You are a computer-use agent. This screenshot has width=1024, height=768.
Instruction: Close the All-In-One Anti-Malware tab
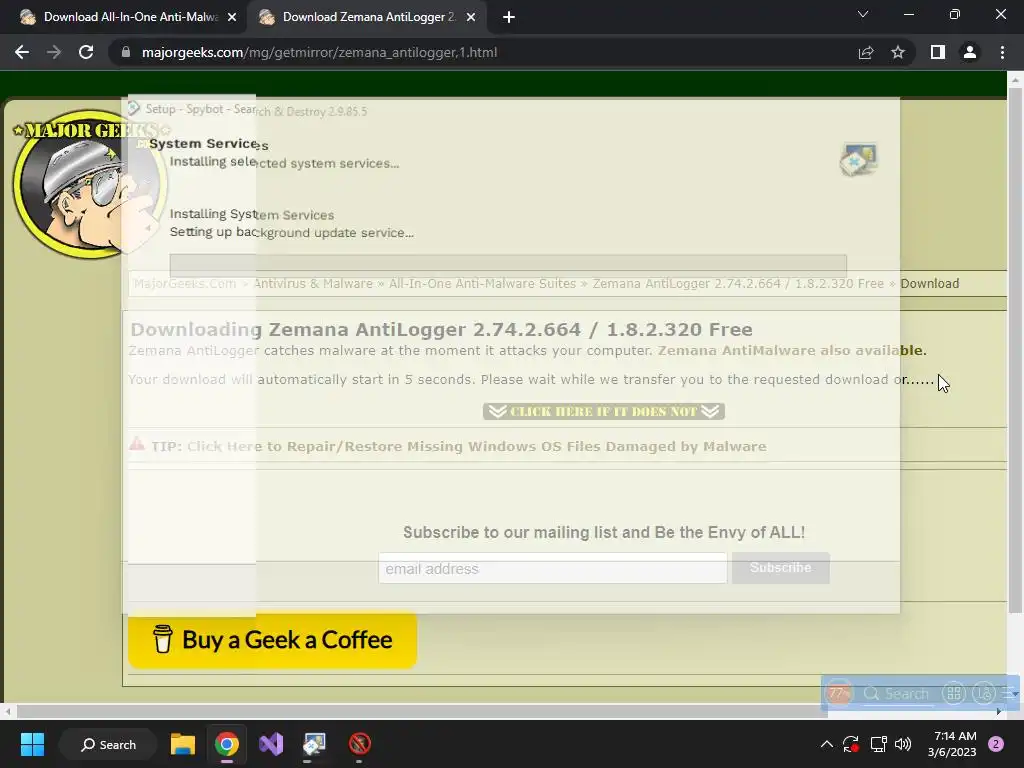(232, 17)
